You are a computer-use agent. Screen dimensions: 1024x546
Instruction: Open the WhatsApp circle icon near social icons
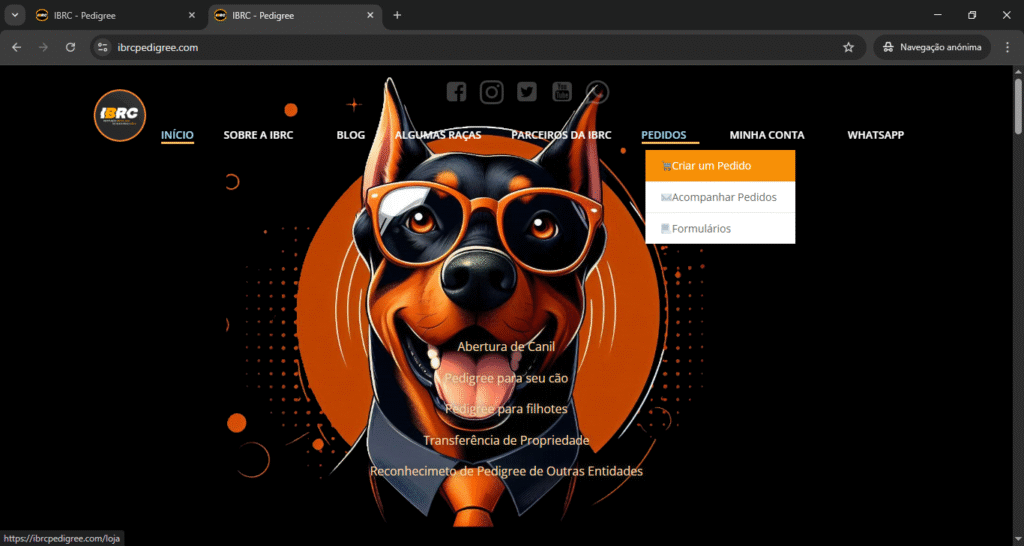(598, 92)
